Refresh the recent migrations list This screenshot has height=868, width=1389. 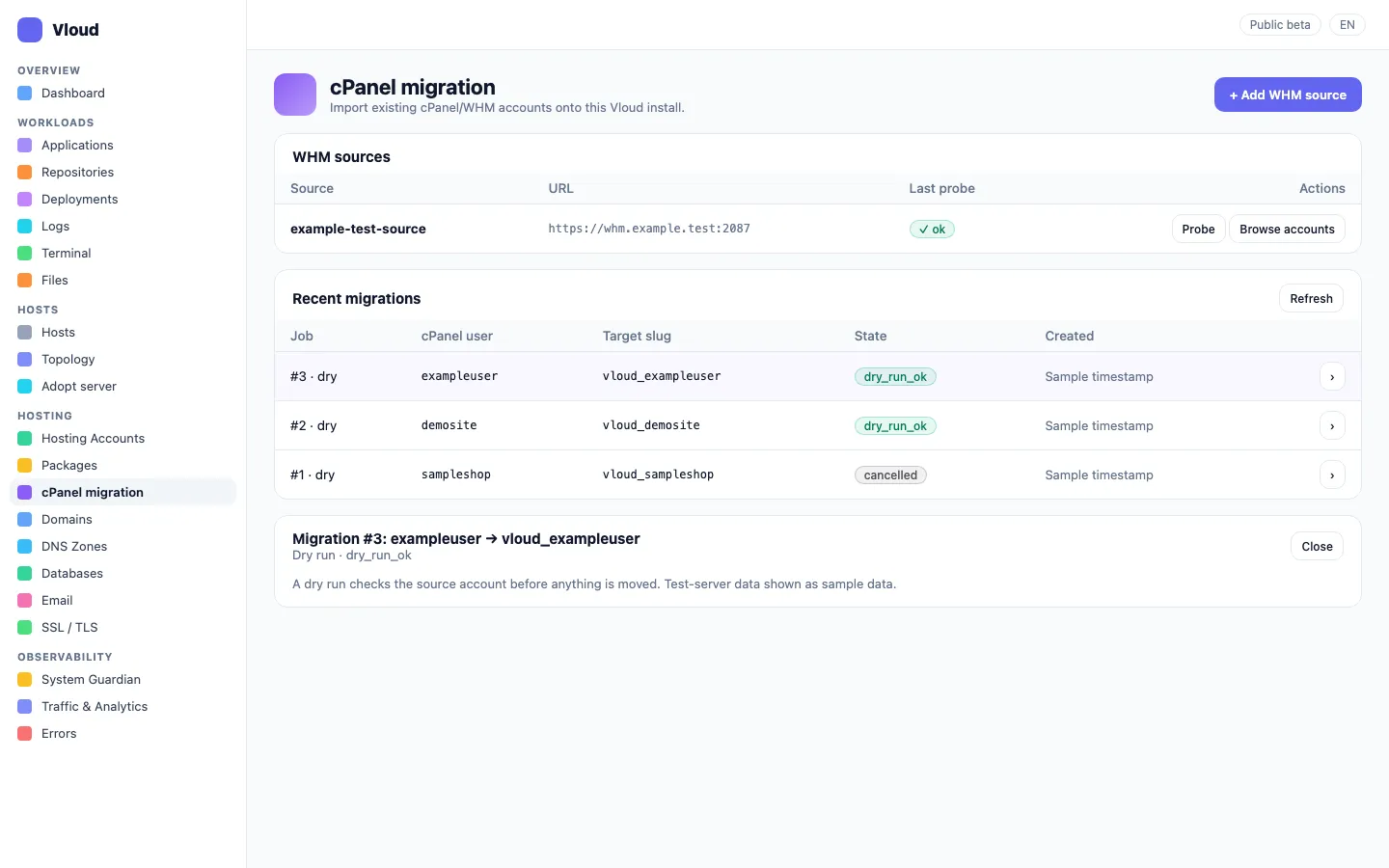coord(1311,299)
